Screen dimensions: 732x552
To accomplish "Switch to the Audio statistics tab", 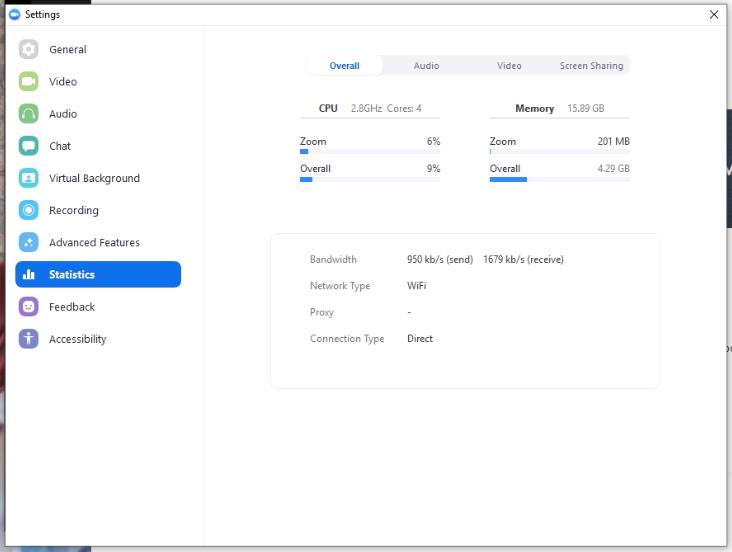I will click(426, 65).
